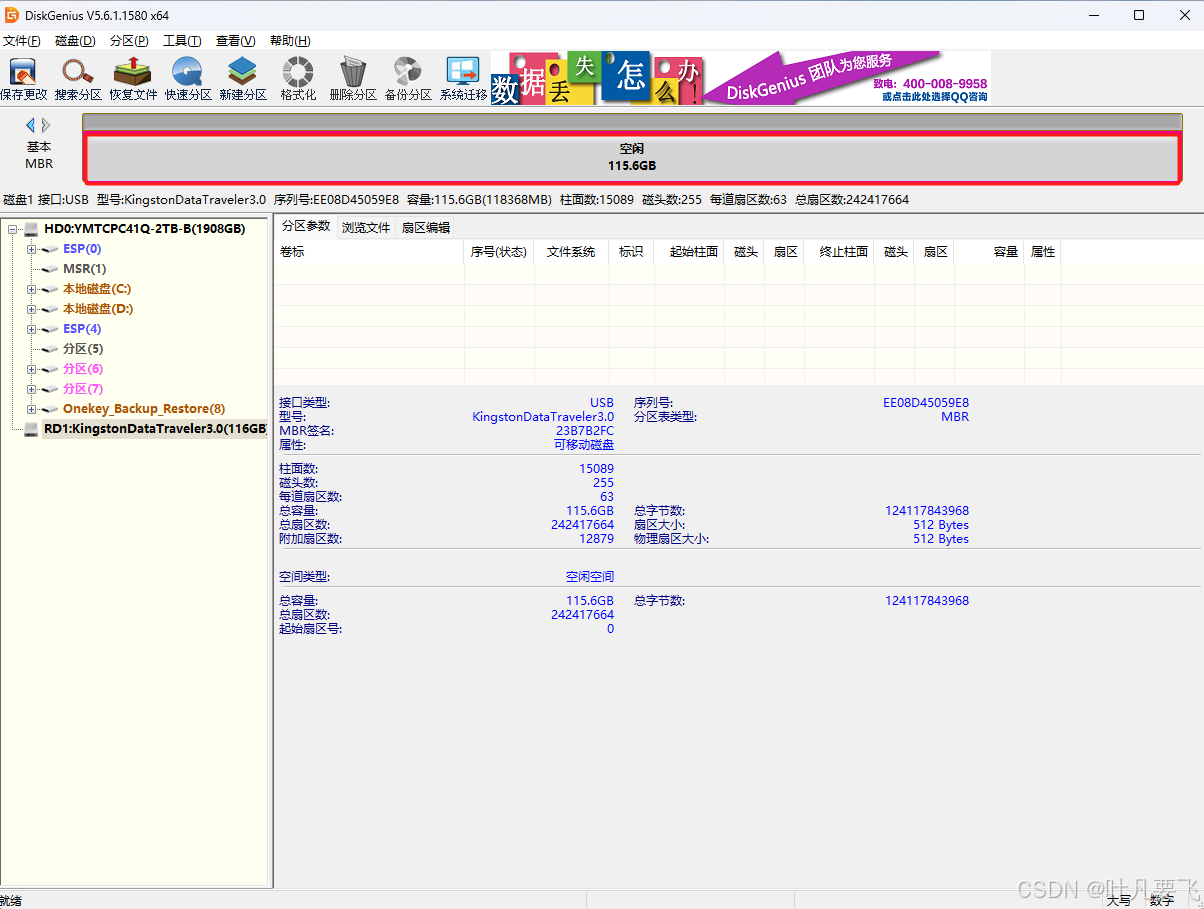Click the 序号(状态) column header
This screenshot has width=1204, height=909.
click(x=499, y=252)
